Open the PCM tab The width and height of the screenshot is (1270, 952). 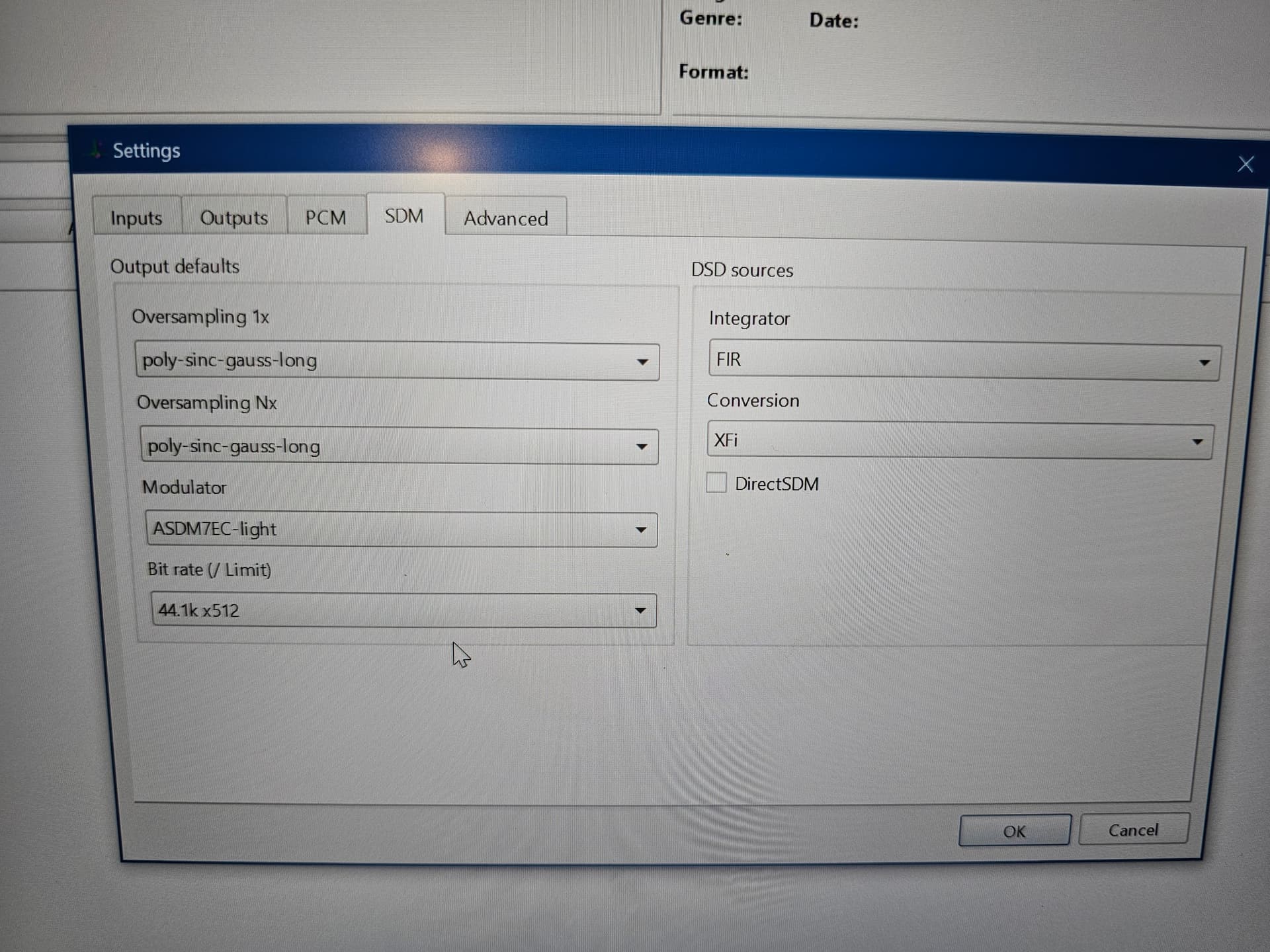coord(325,217)
